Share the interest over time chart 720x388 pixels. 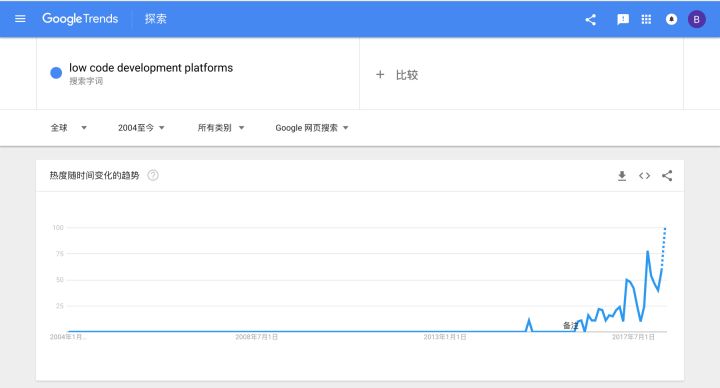coord(667,176)
